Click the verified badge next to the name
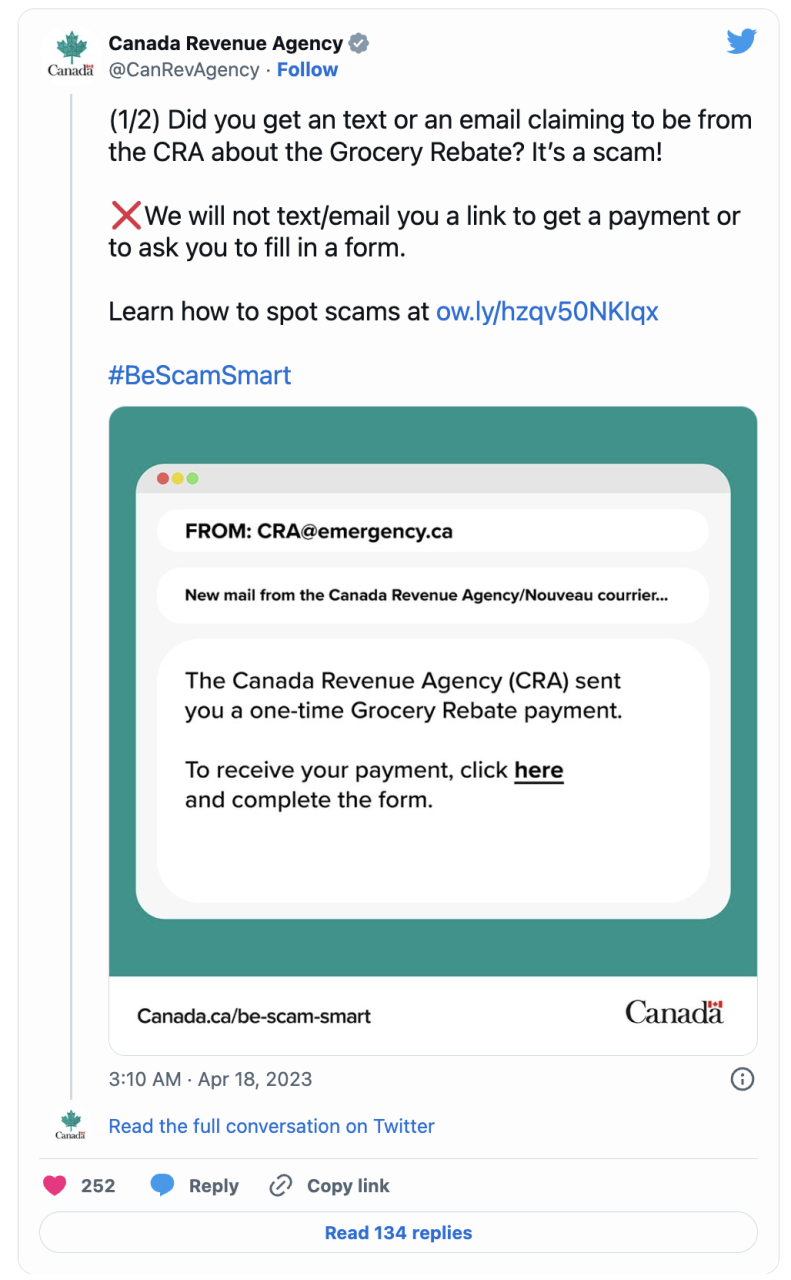Image resolution: width=791 pixels, height=1280 pixels. tap(359, 43)
